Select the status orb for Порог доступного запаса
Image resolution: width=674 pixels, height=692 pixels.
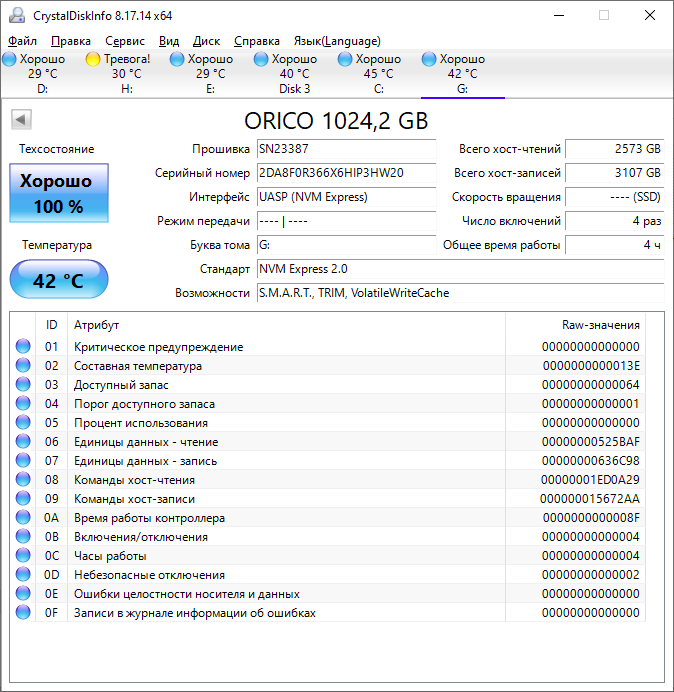(23, 403)
